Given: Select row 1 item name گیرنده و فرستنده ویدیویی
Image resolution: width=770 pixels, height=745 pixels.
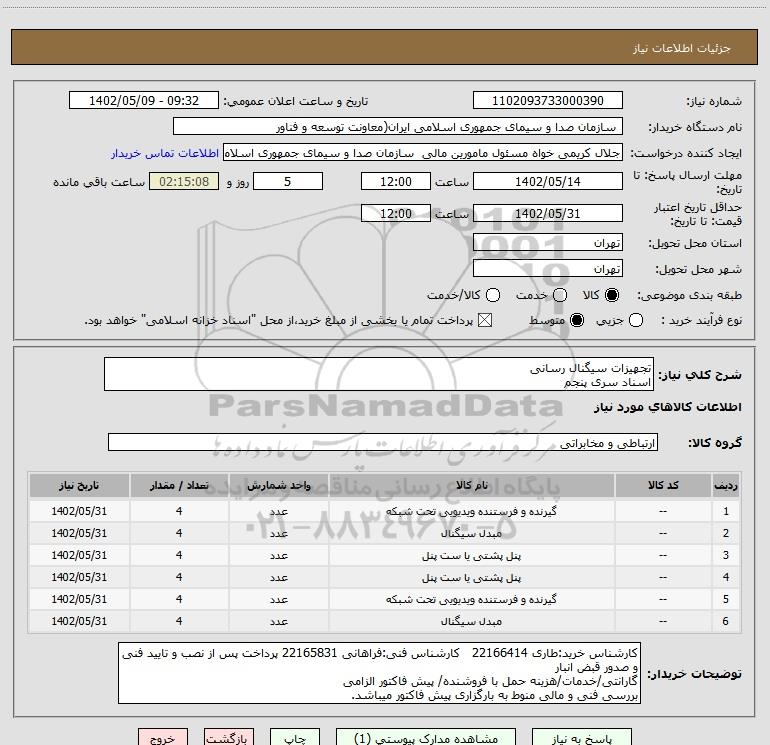Looking at the screenshot, I should [x=471, y=511].
